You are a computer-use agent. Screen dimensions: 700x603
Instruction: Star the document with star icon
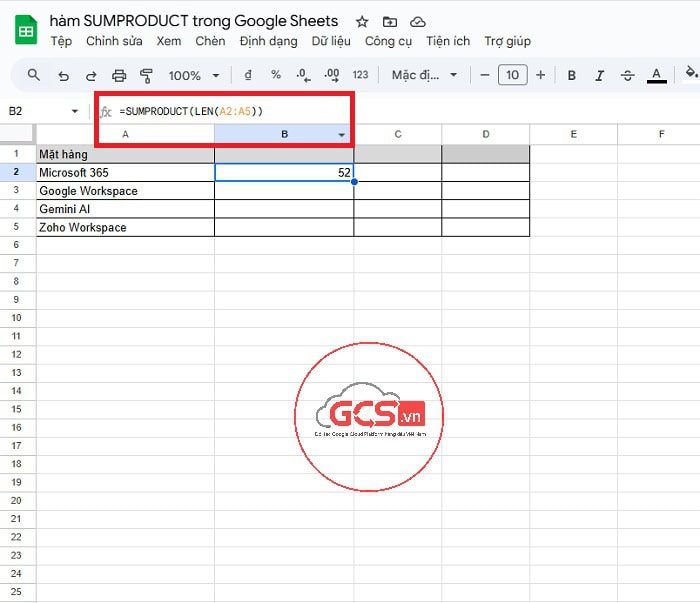[362, 21]
